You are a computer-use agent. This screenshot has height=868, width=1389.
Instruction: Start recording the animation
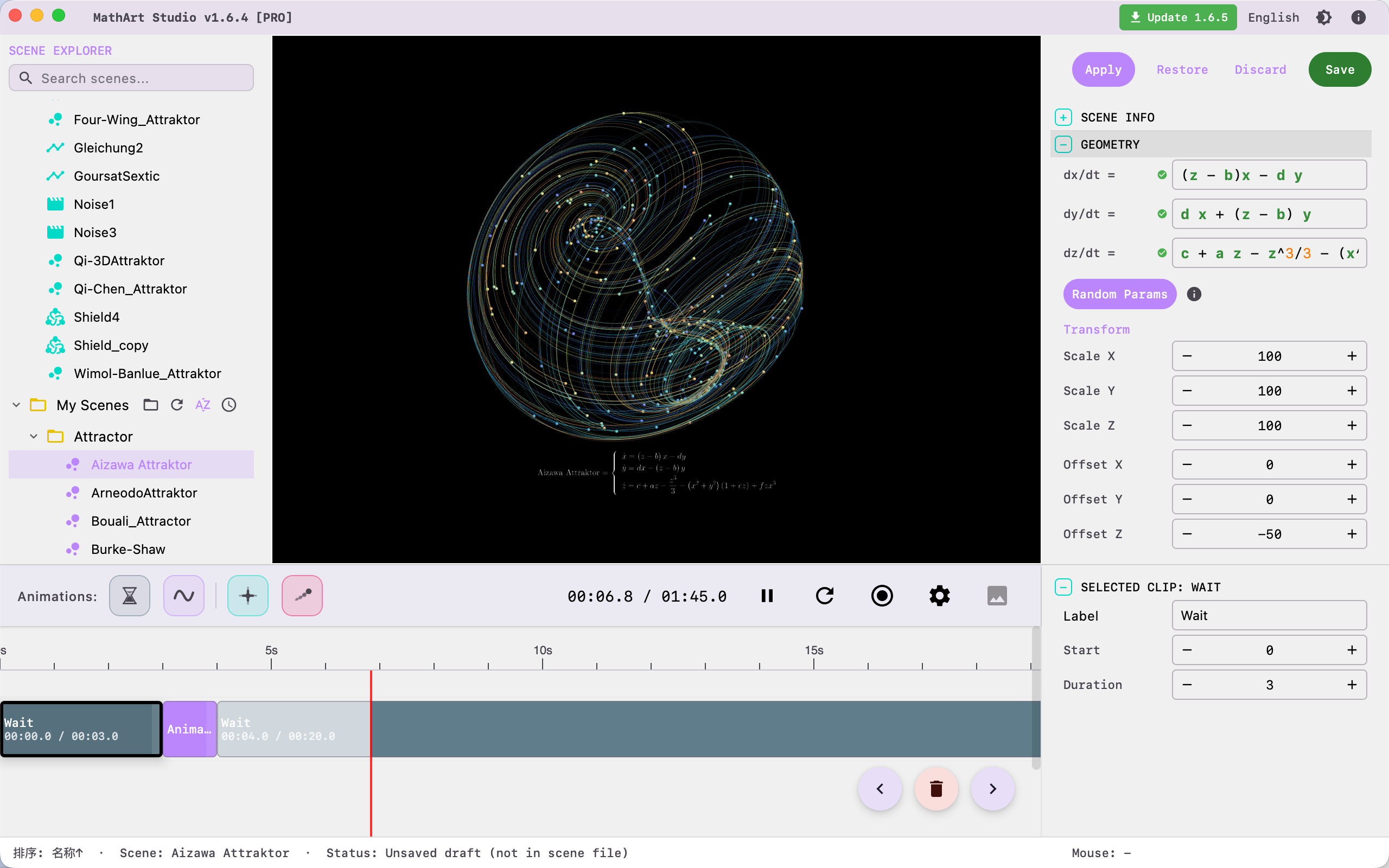point(882,596)
